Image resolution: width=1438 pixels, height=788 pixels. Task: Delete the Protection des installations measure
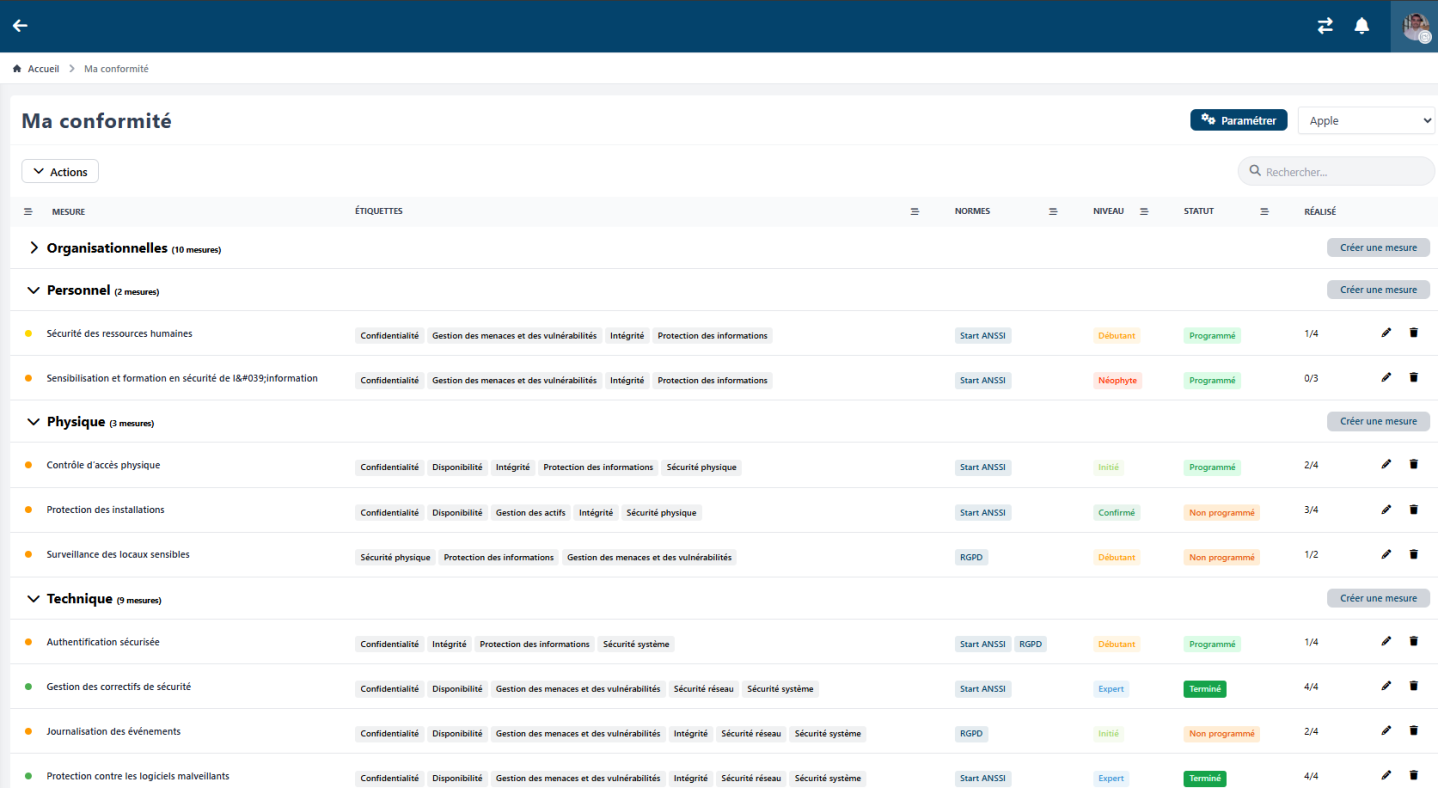click(x=1413, y=510)
